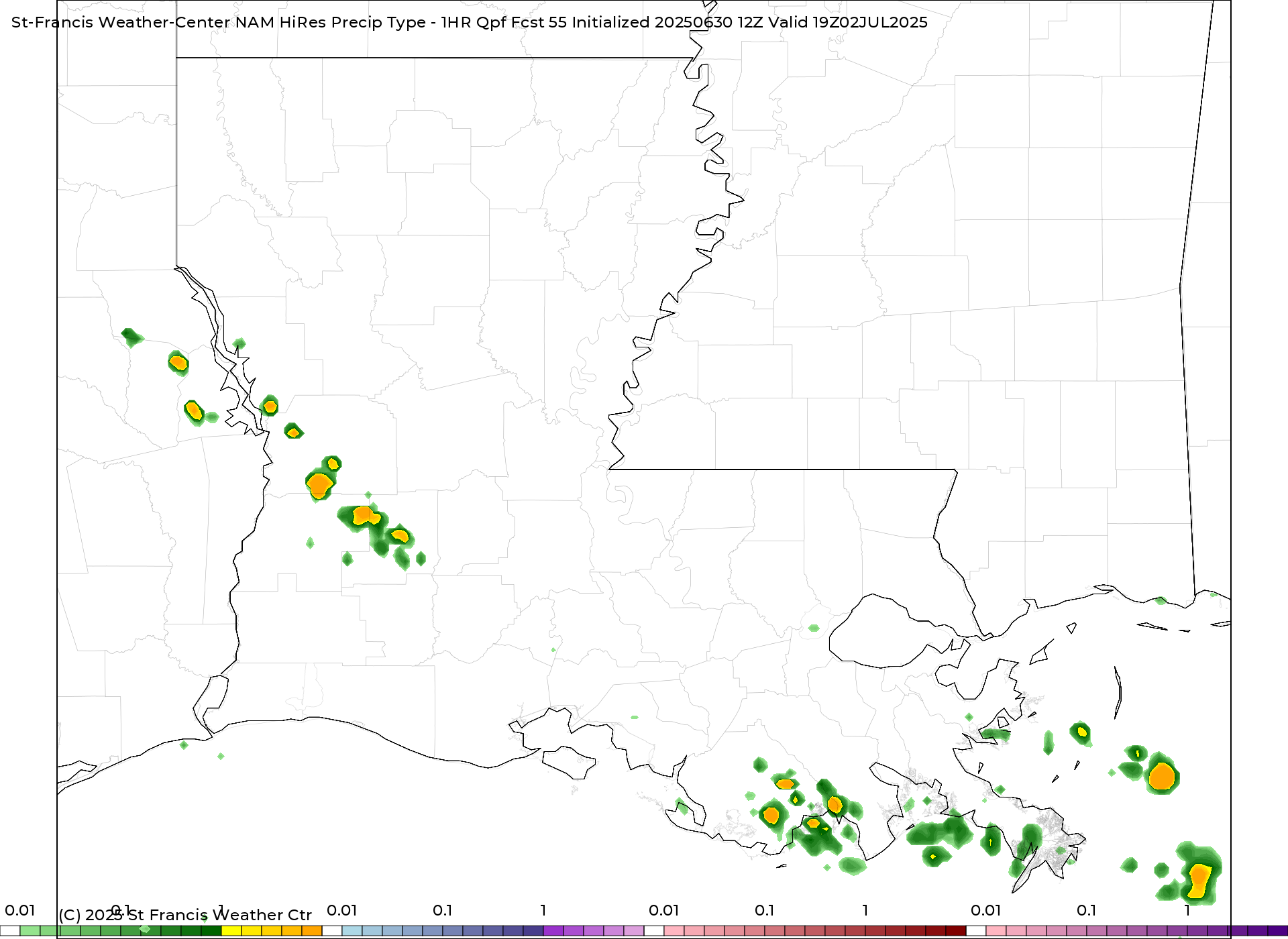
Task: Pick the lightest pink swatch of red legend
Action: point(674,931)
